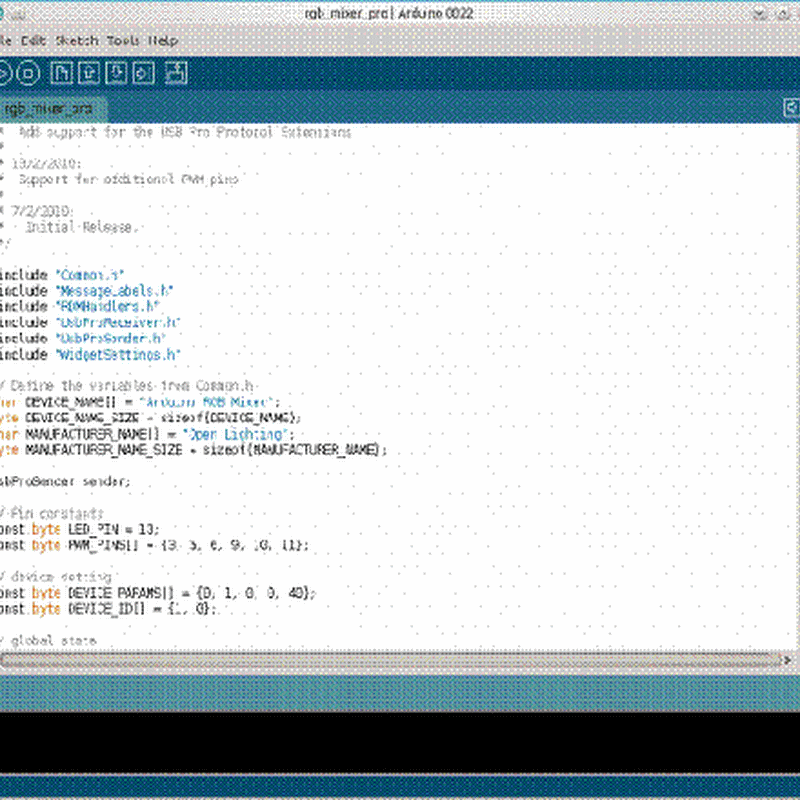Viewport: 800px width, 800px height.
Task: Open the Sketch menu
Action: point(77,41)
